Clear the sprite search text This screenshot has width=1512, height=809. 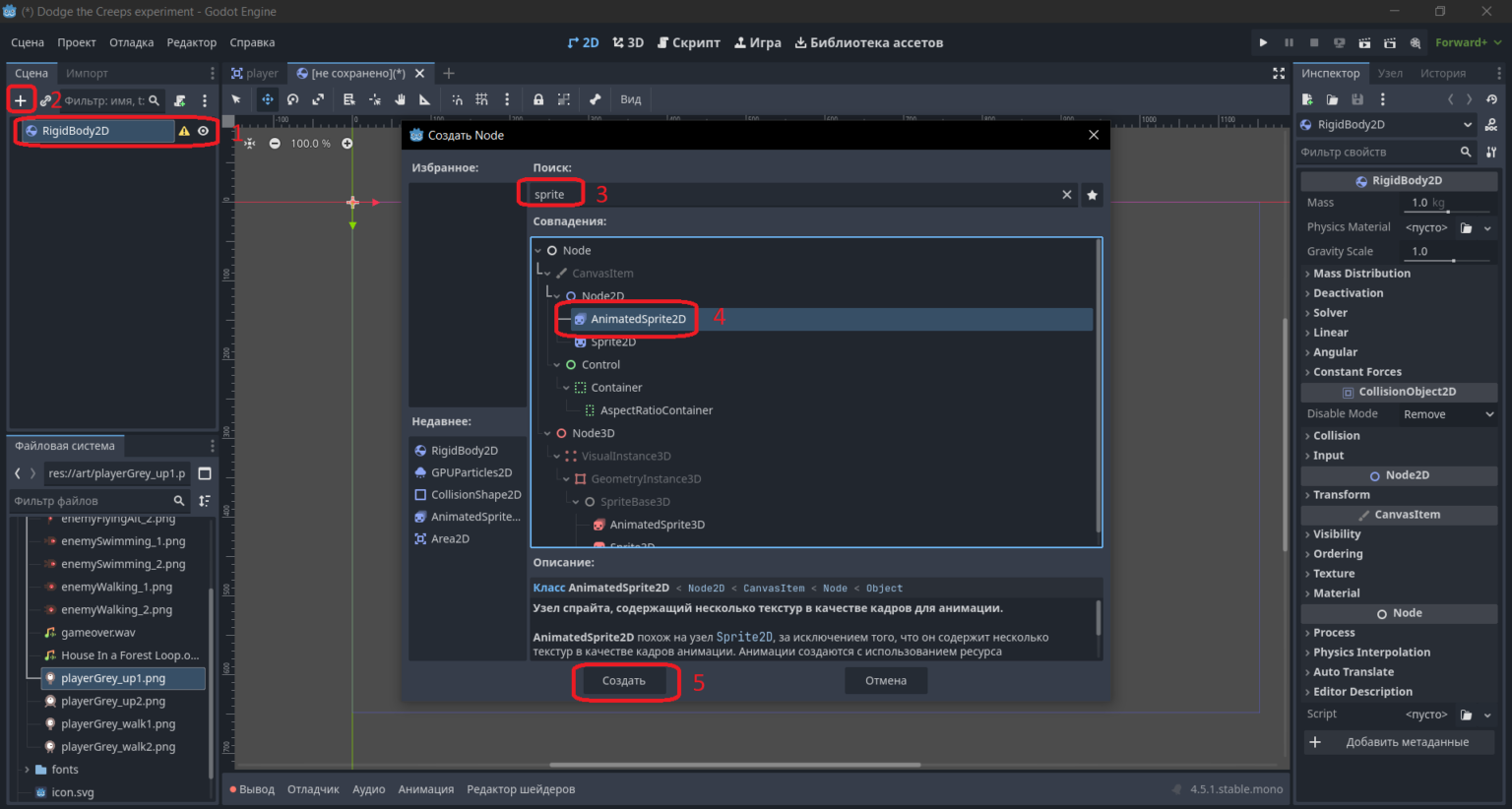click(x=1066, y=195)
